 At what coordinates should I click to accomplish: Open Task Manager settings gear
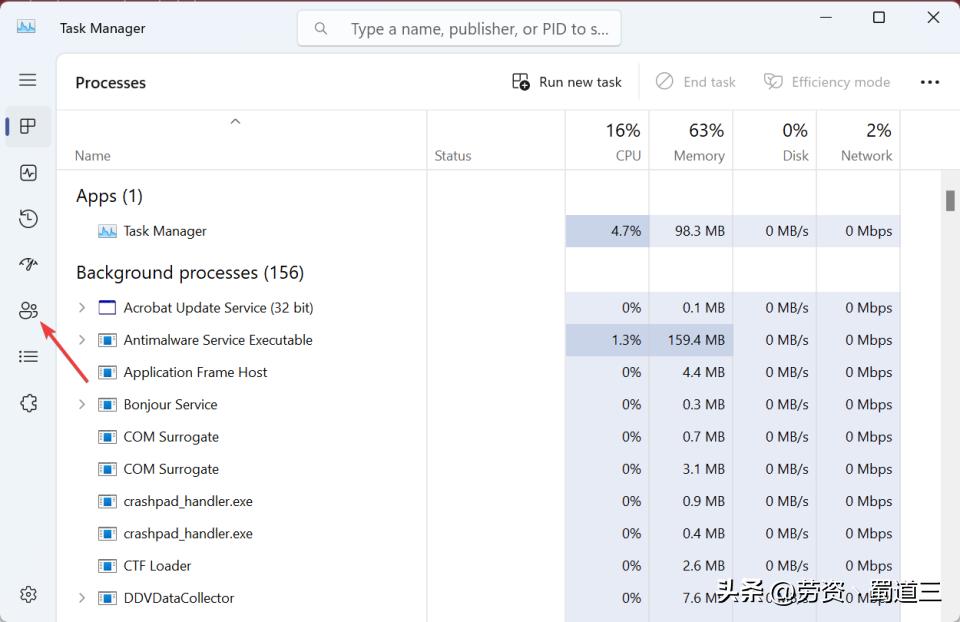tap(27, 594)
